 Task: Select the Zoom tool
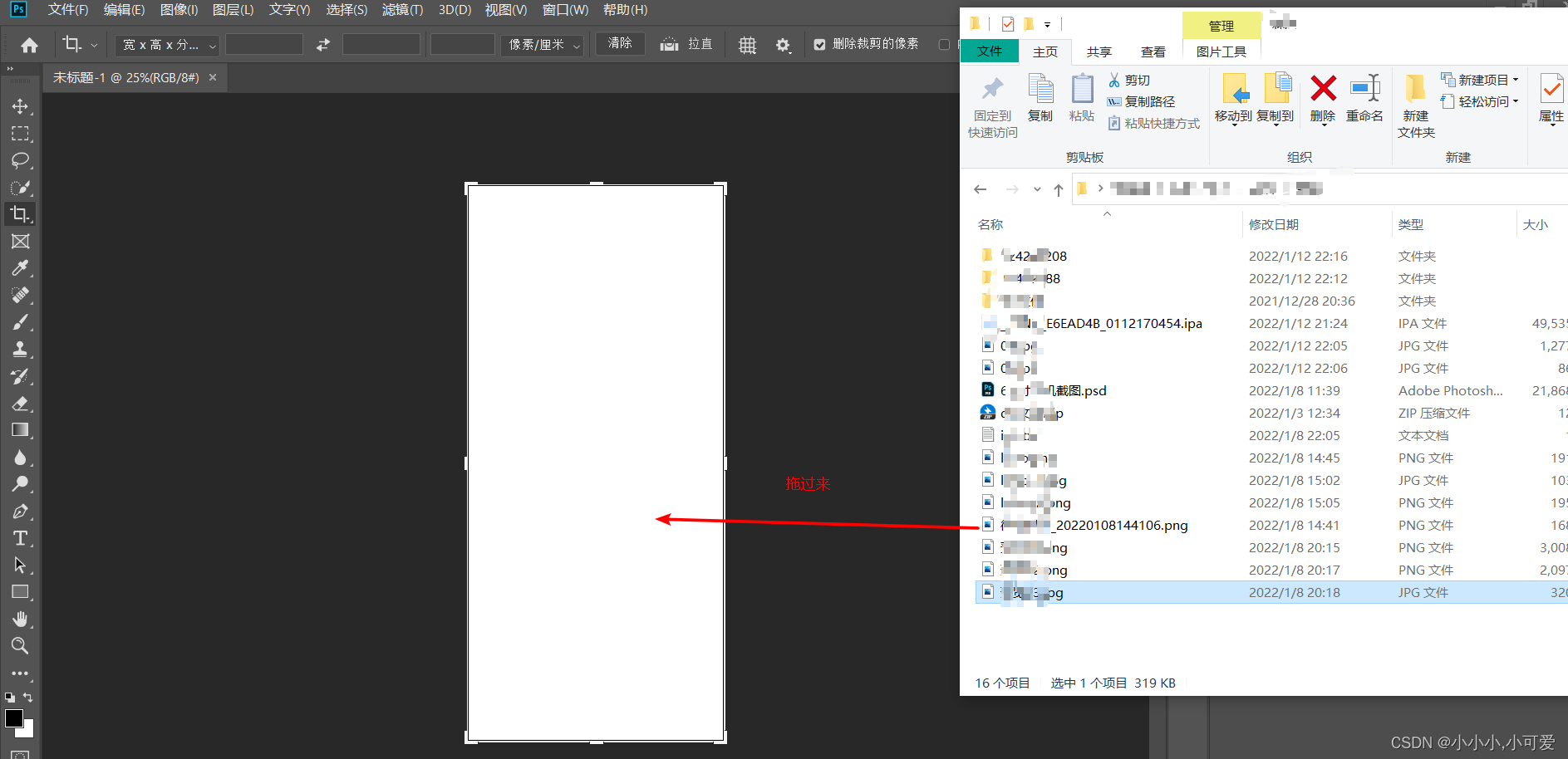click(20, 645)
